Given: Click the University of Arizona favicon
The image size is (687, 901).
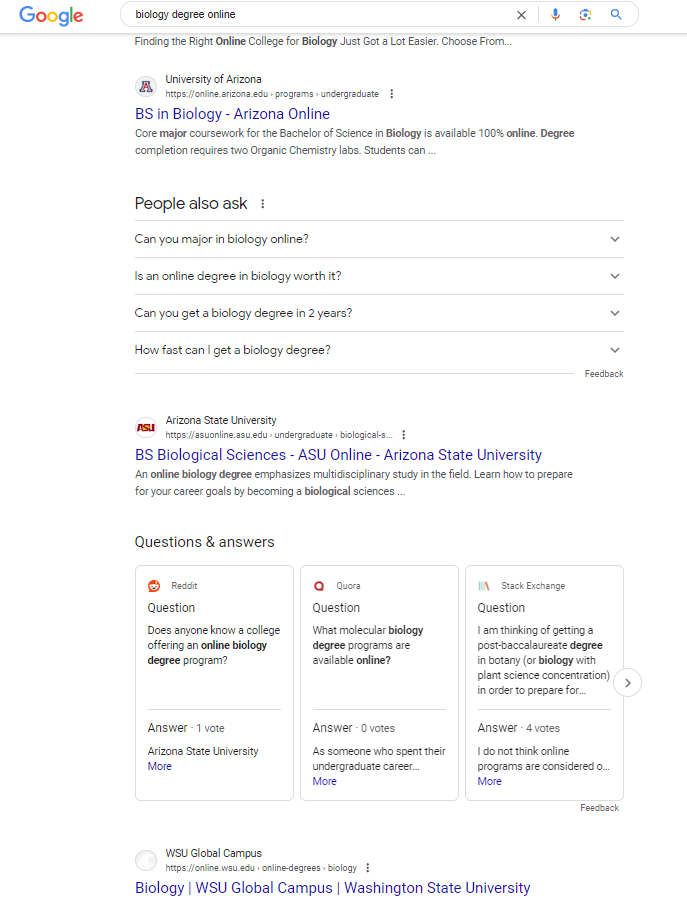Looking at the screenshot, I should tap(146, 86).
